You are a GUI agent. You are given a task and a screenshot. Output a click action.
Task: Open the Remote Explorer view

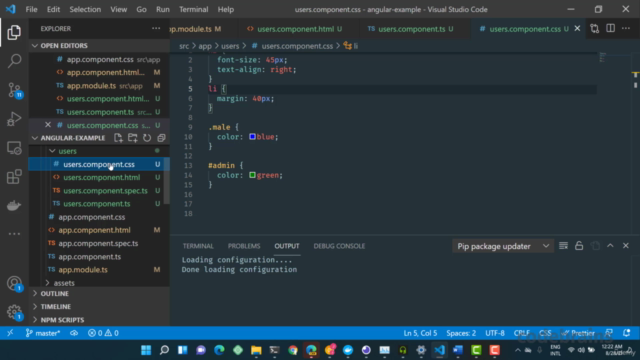coord(14,148)
